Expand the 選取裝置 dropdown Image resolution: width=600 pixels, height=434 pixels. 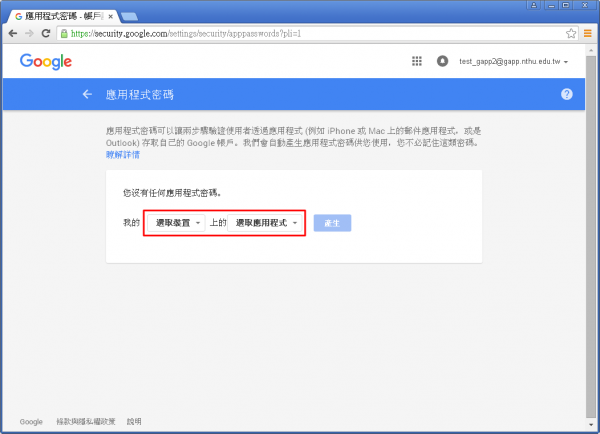[x=174, y=222]
